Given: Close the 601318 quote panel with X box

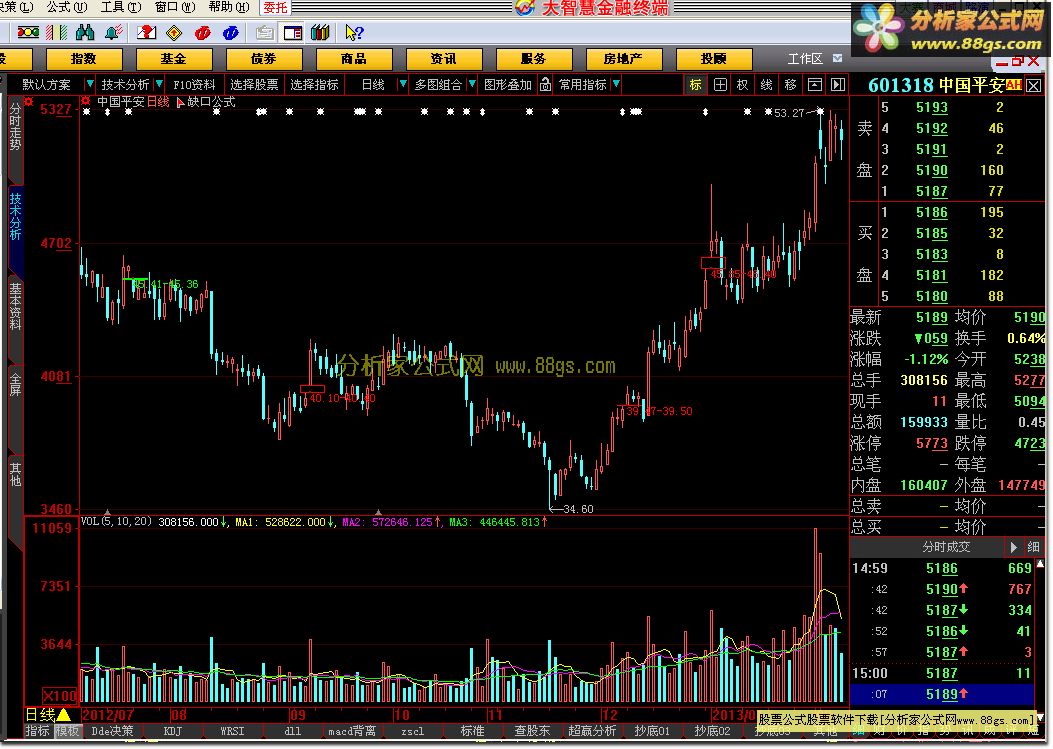Looking at the screenshot, I should [x=1034, y=85].
